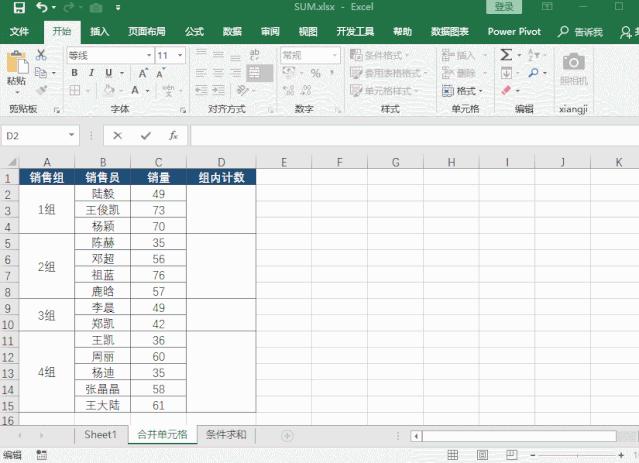Click the Orientation text-angle icon
The height and width of the screenshot is (463, 639).
[x=242, y=90]
